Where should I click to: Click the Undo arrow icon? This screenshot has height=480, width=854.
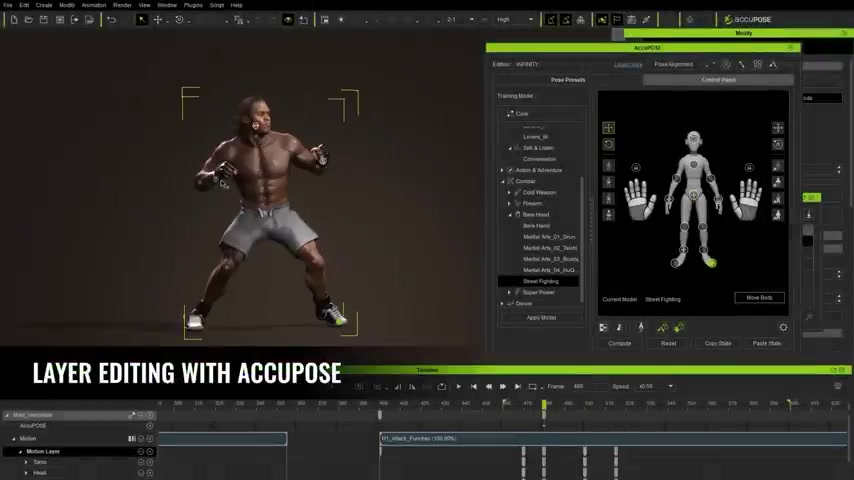click(x=112, y=20)
